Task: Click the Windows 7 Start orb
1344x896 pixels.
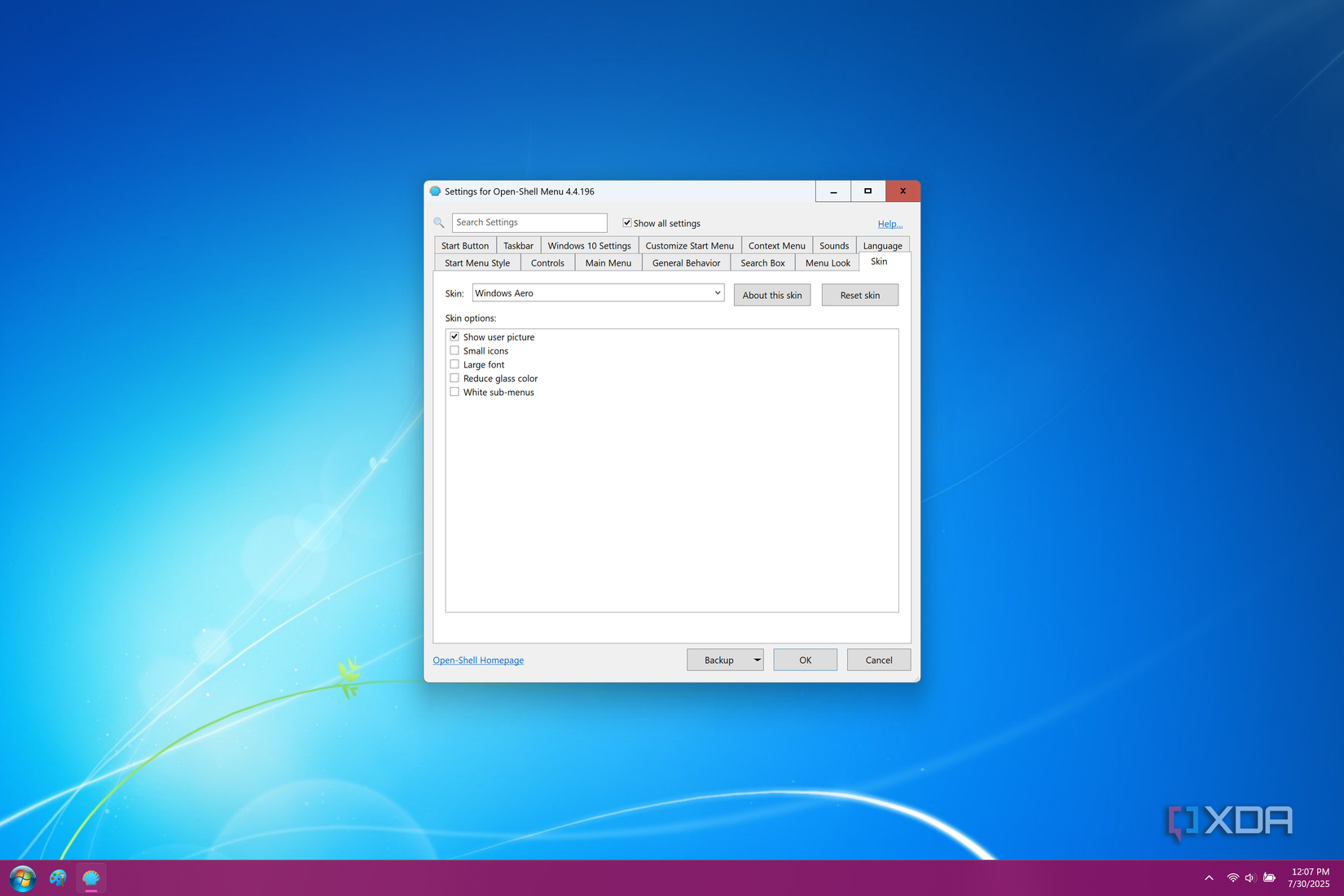Action: tap(23, 878)
